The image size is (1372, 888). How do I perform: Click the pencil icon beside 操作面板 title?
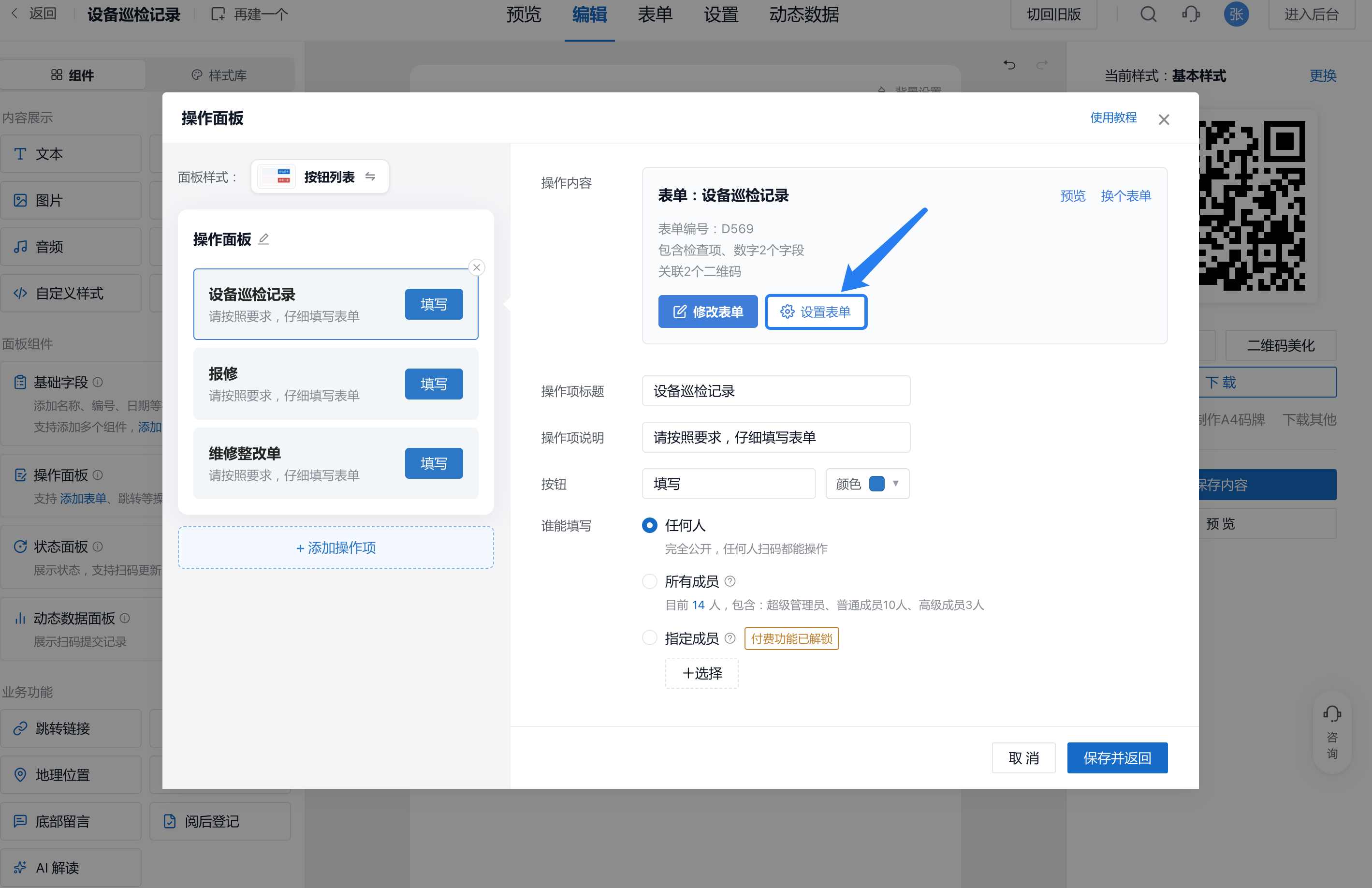click(x=263, y=239)
